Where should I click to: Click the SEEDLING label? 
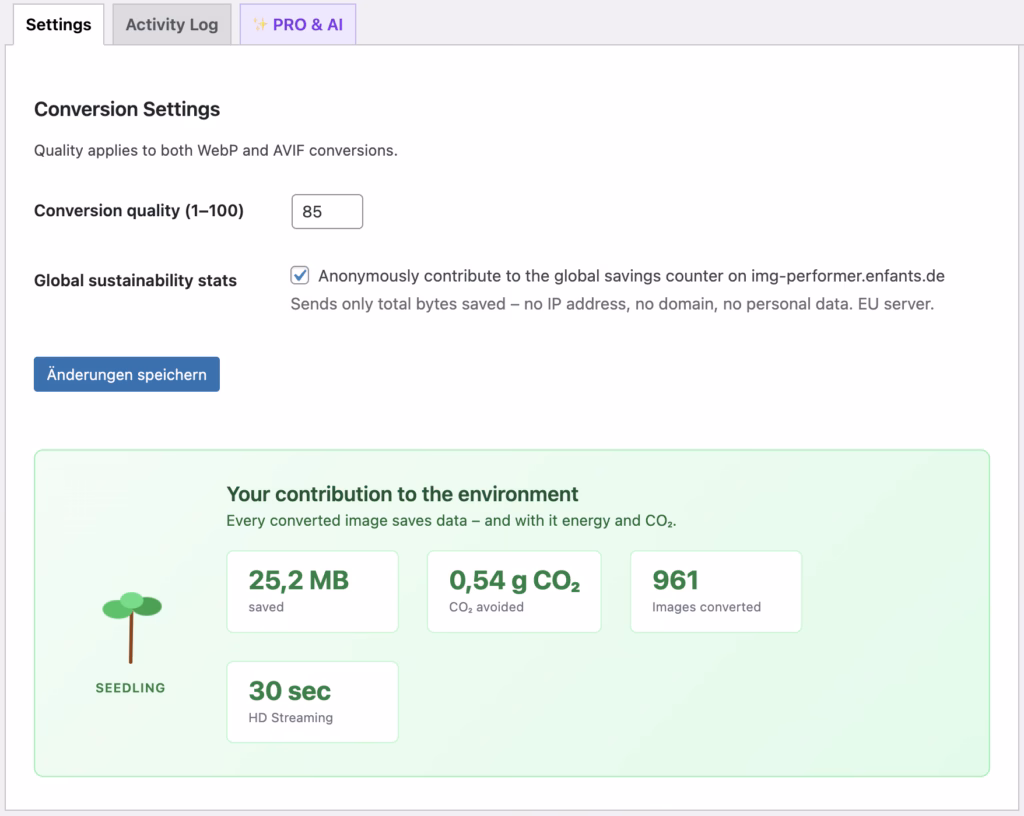131,688
